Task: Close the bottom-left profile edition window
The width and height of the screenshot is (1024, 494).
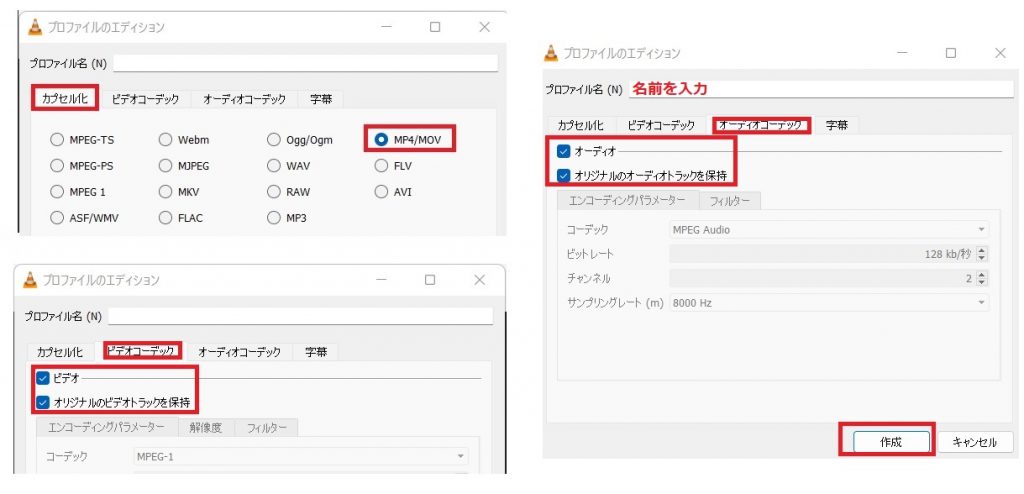Action: tap(479, 280)
